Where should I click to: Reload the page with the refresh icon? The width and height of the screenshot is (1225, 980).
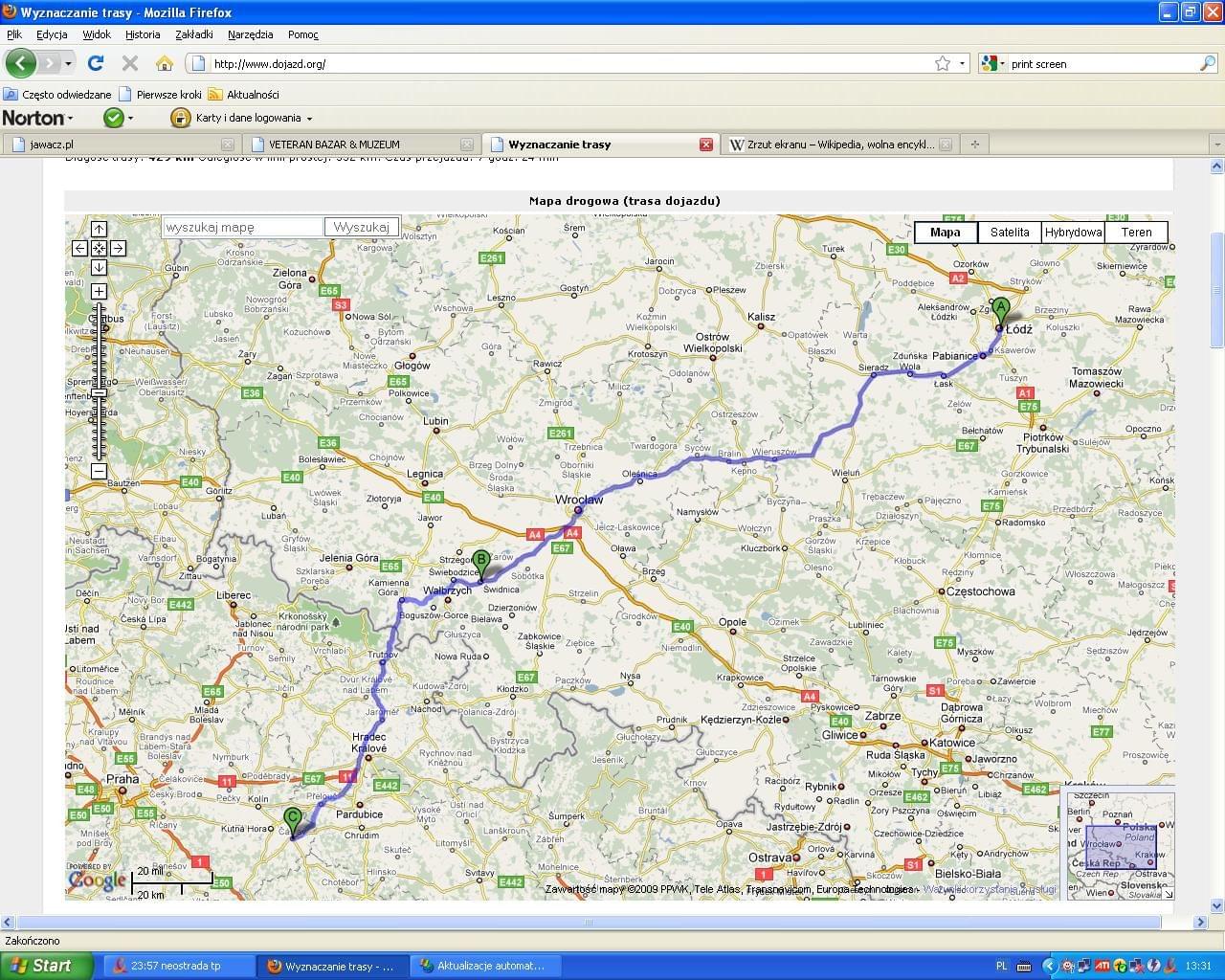click(x=95, y=63)
